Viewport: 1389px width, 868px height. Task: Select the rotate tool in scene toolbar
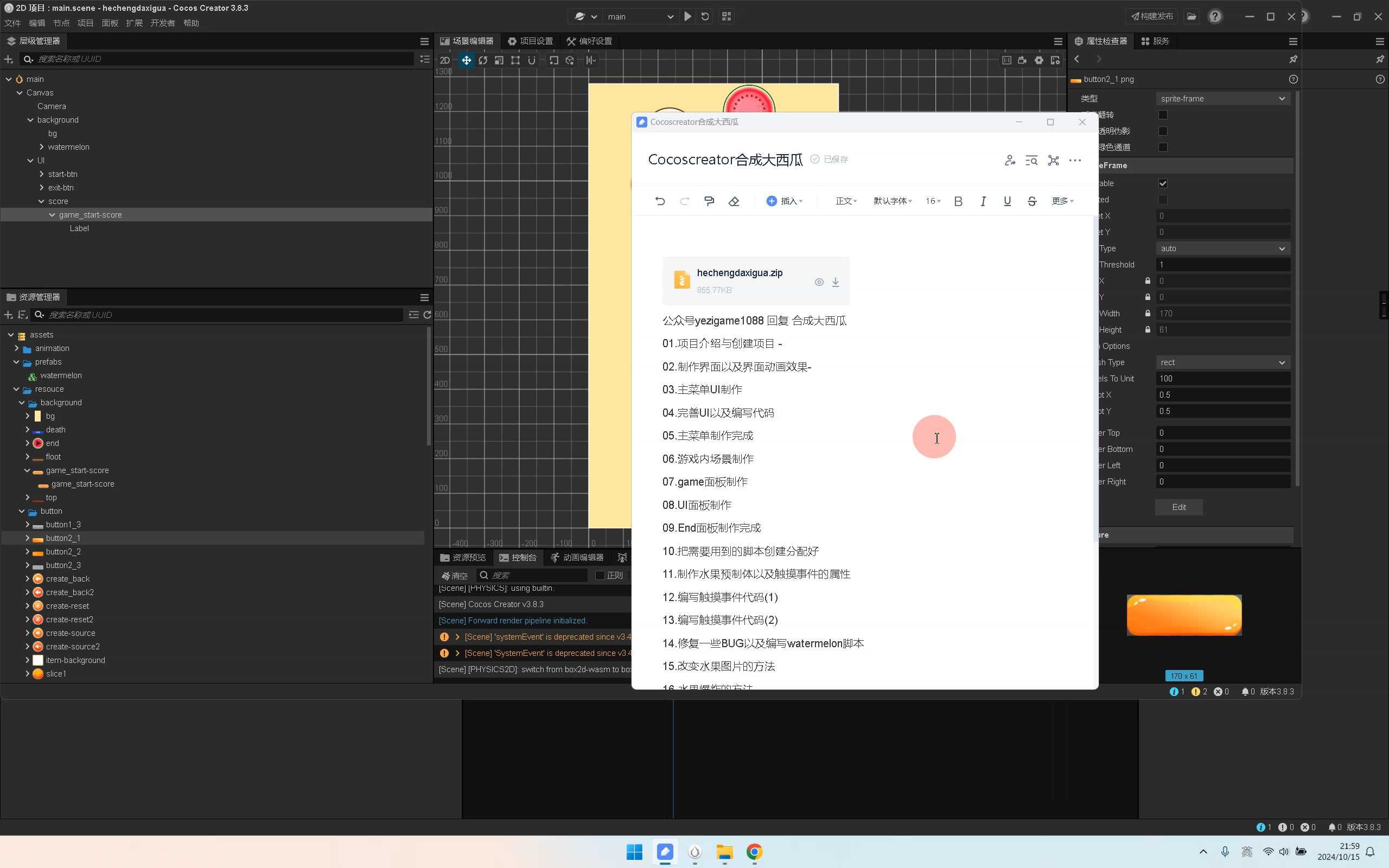point(483,60)
